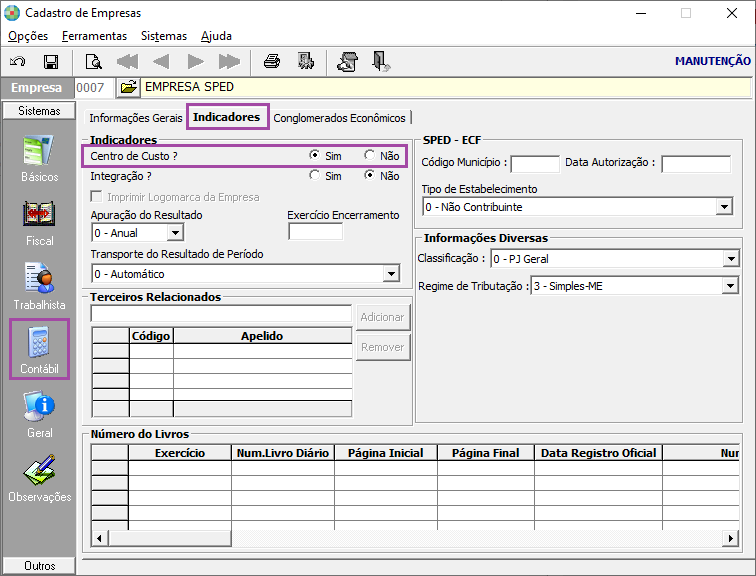Open the Tipo de Estabelecimento dropdown
The height and width of the screenshot is (576, 756).
click(x=724, y=207)
